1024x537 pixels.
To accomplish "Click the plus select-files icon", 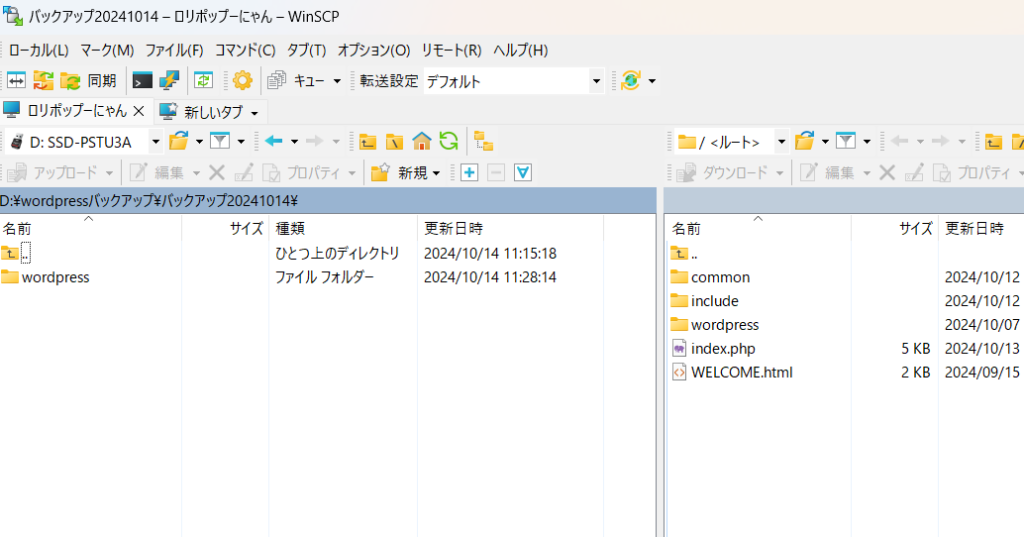I will tap(469, 172).
